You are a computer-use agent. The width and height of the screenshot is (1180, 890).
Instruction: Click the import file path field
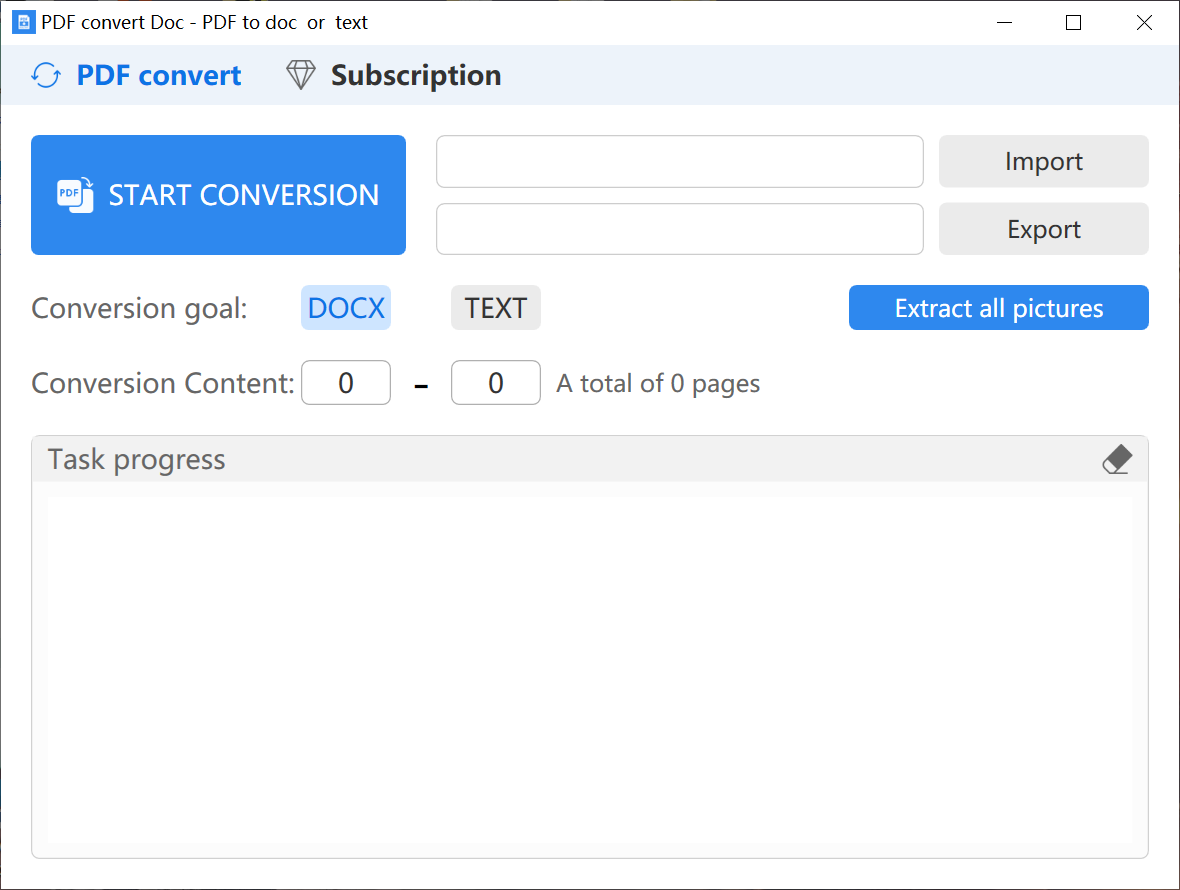pyautogui.click(x=679, y=162)
